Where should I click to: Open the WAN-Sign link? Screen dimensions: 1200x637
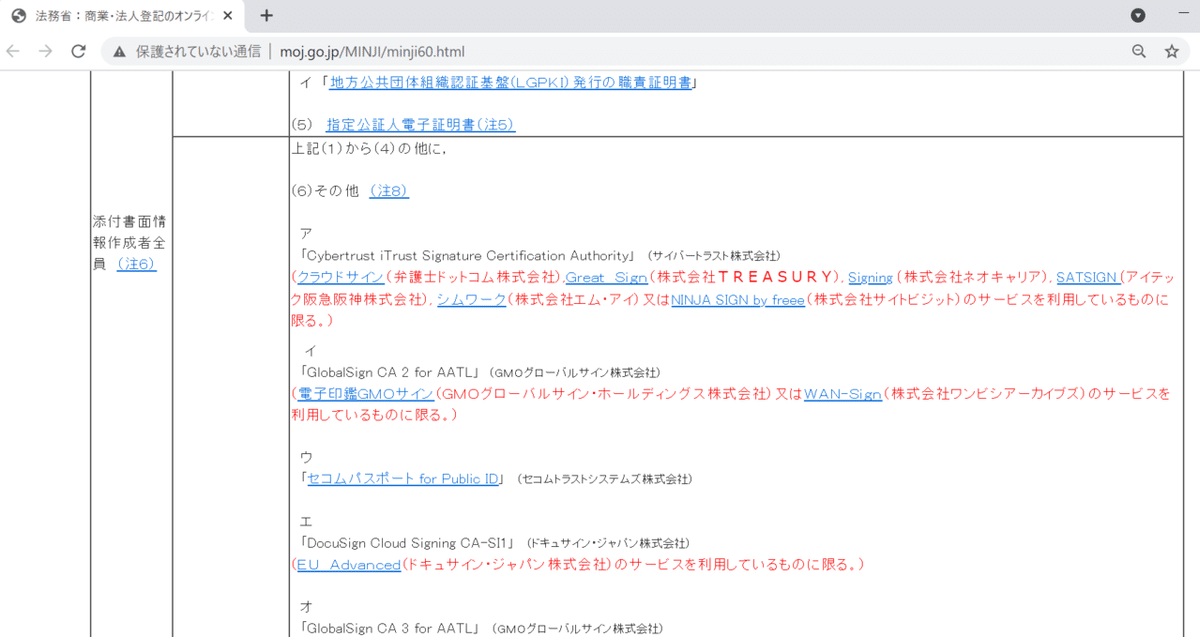pos(842,394)
